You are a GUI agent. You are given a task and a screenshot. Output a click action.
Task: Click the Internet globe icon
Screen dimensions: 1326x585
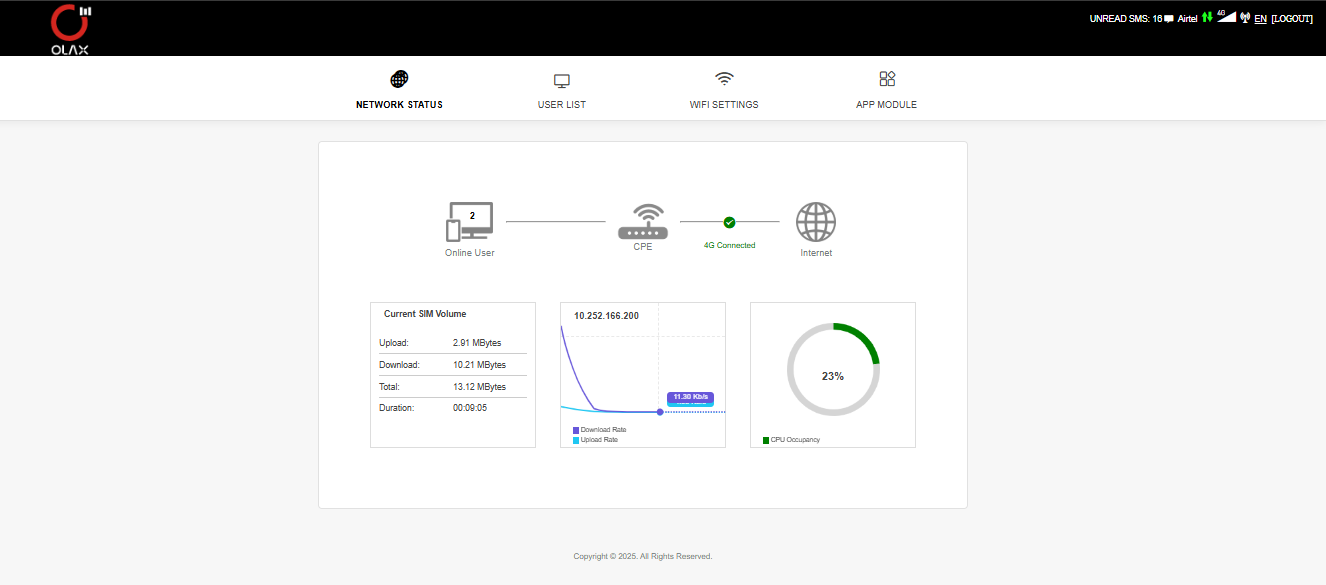tap(816, 222)
